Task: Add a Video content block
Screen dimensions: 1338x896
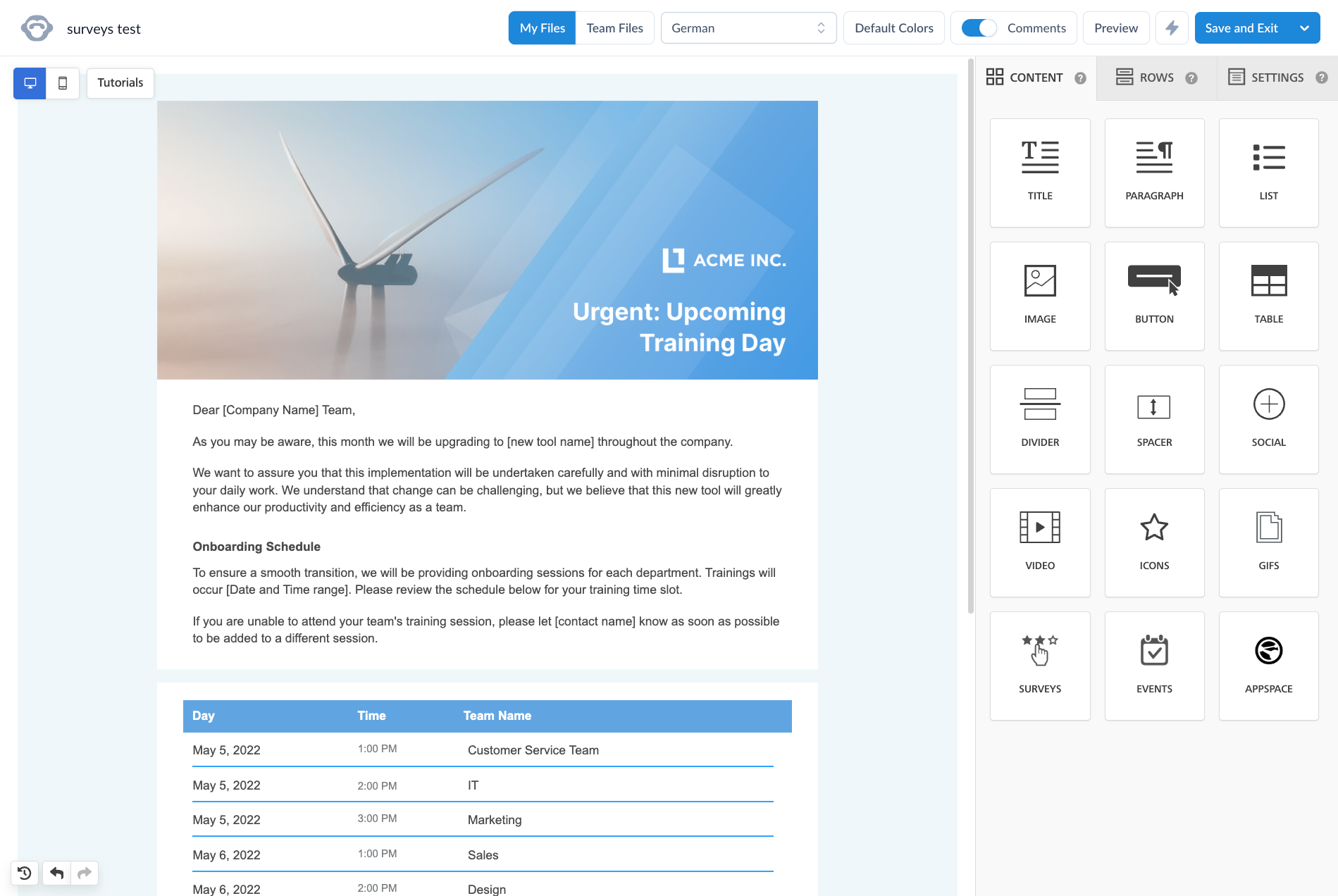Action: point(1040,542)
